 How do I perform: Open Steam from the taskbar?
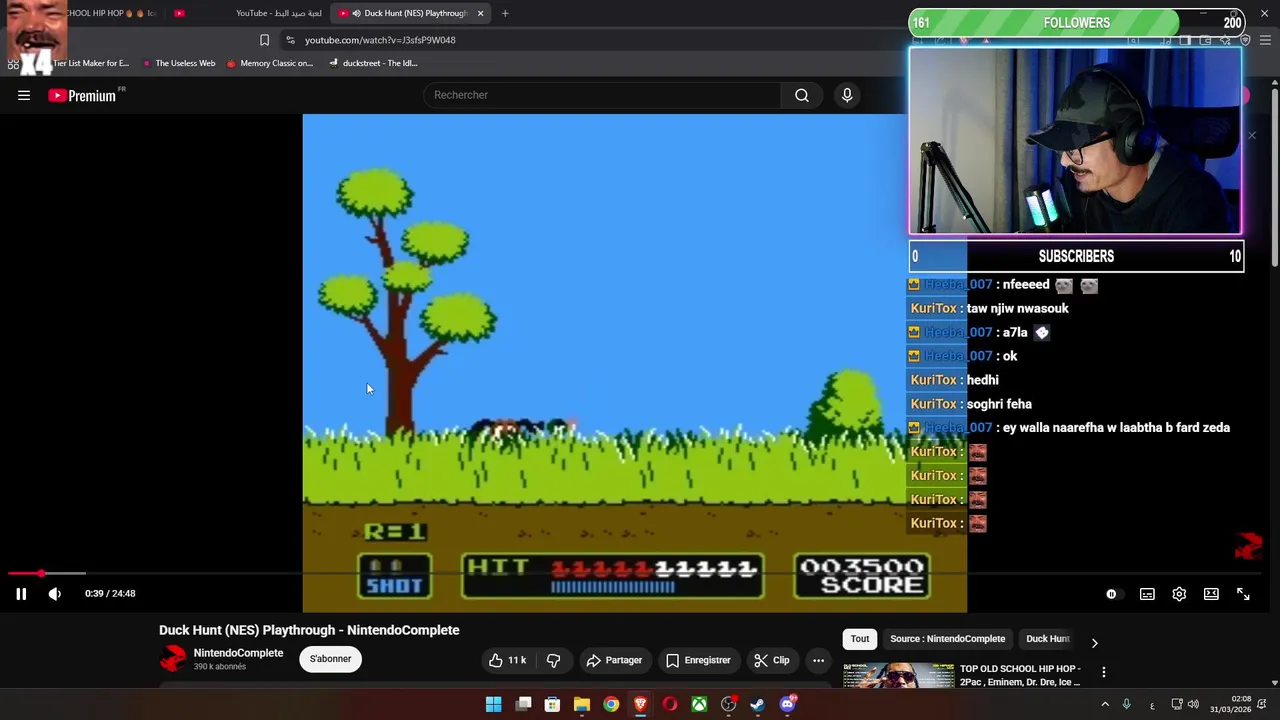tap(758, 705)
